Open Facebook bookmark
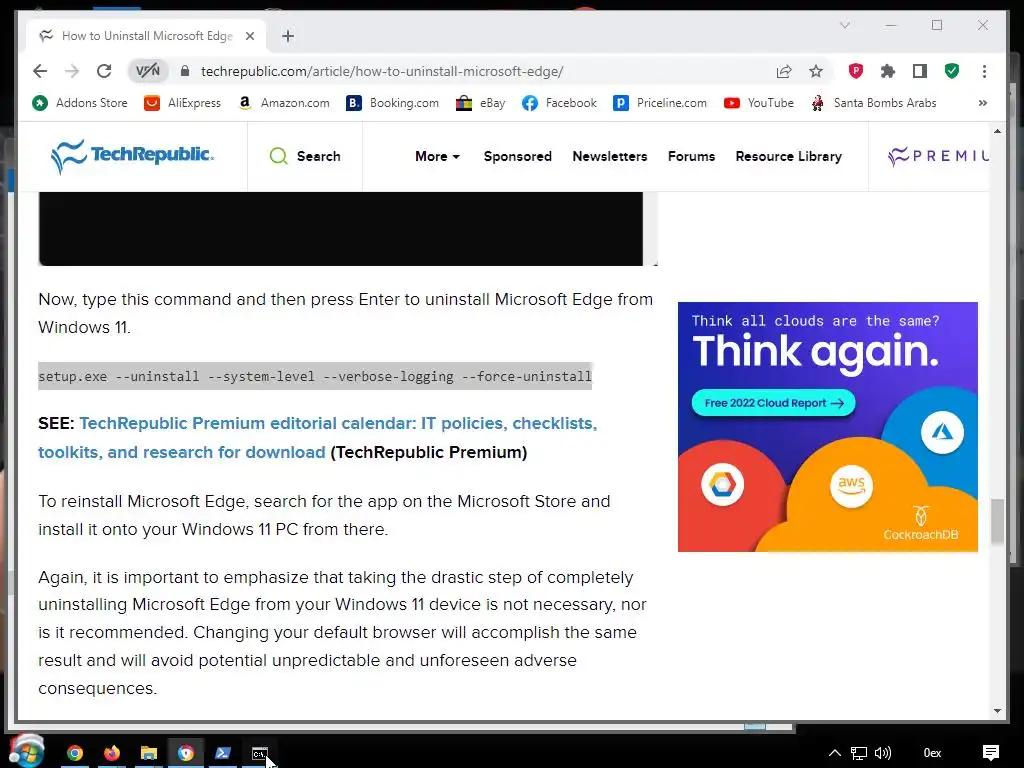 click(x=559, y=103)
